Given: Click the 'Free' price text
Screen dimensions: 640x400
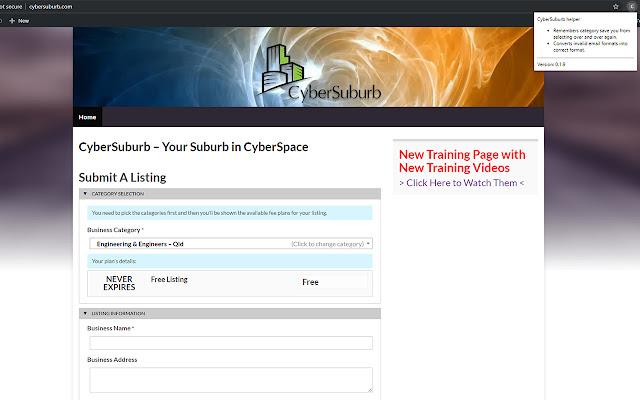Looking at the screenshot, I should (310, 282).
